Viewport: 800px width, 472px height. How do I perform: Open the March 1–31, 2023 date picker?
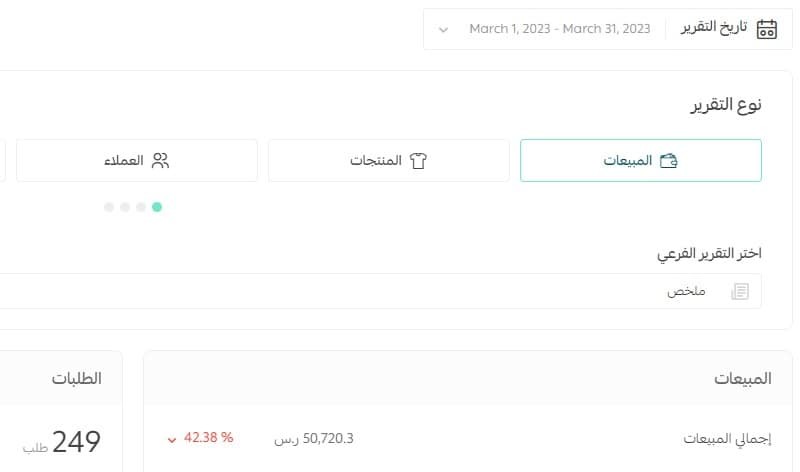click(559, 29)
